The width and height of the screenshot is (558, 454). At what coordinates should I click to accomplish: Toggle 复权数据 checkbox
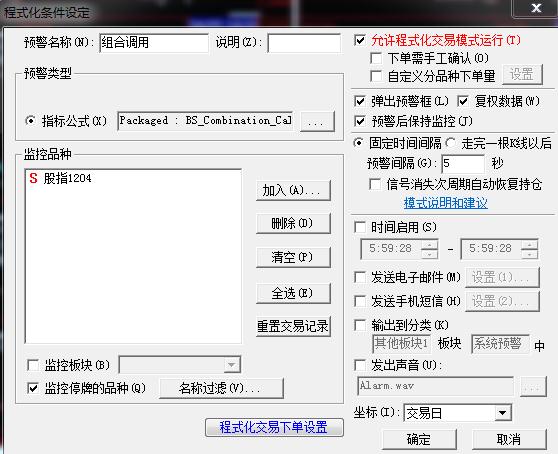(463, 101)
